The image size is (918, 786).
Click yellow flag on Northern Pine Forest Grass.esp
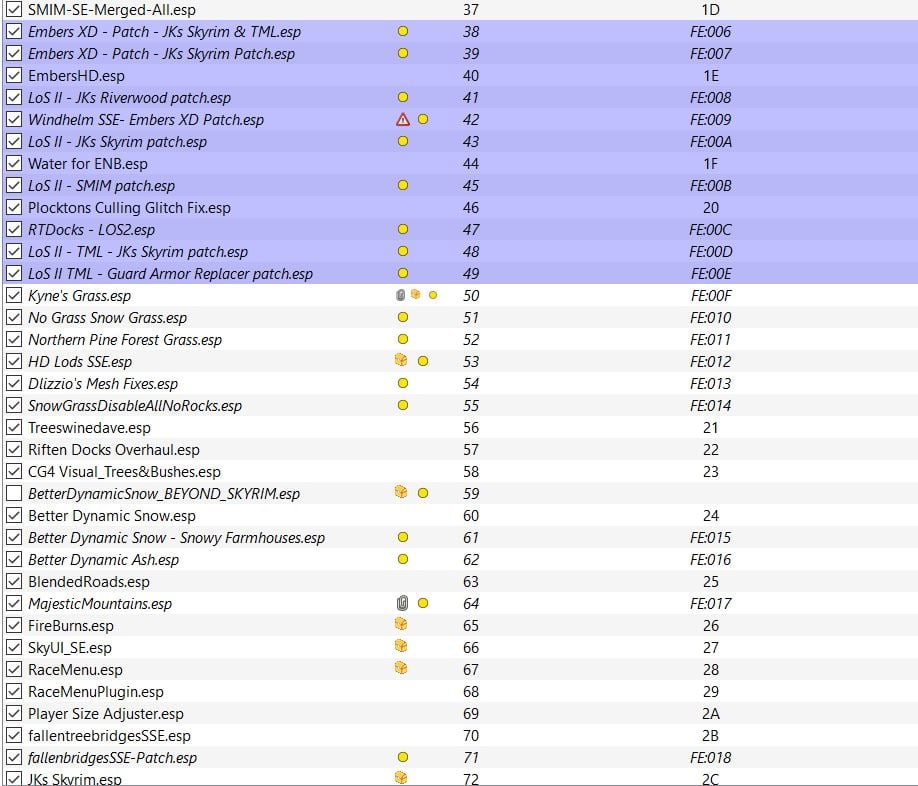coord(403,339)
